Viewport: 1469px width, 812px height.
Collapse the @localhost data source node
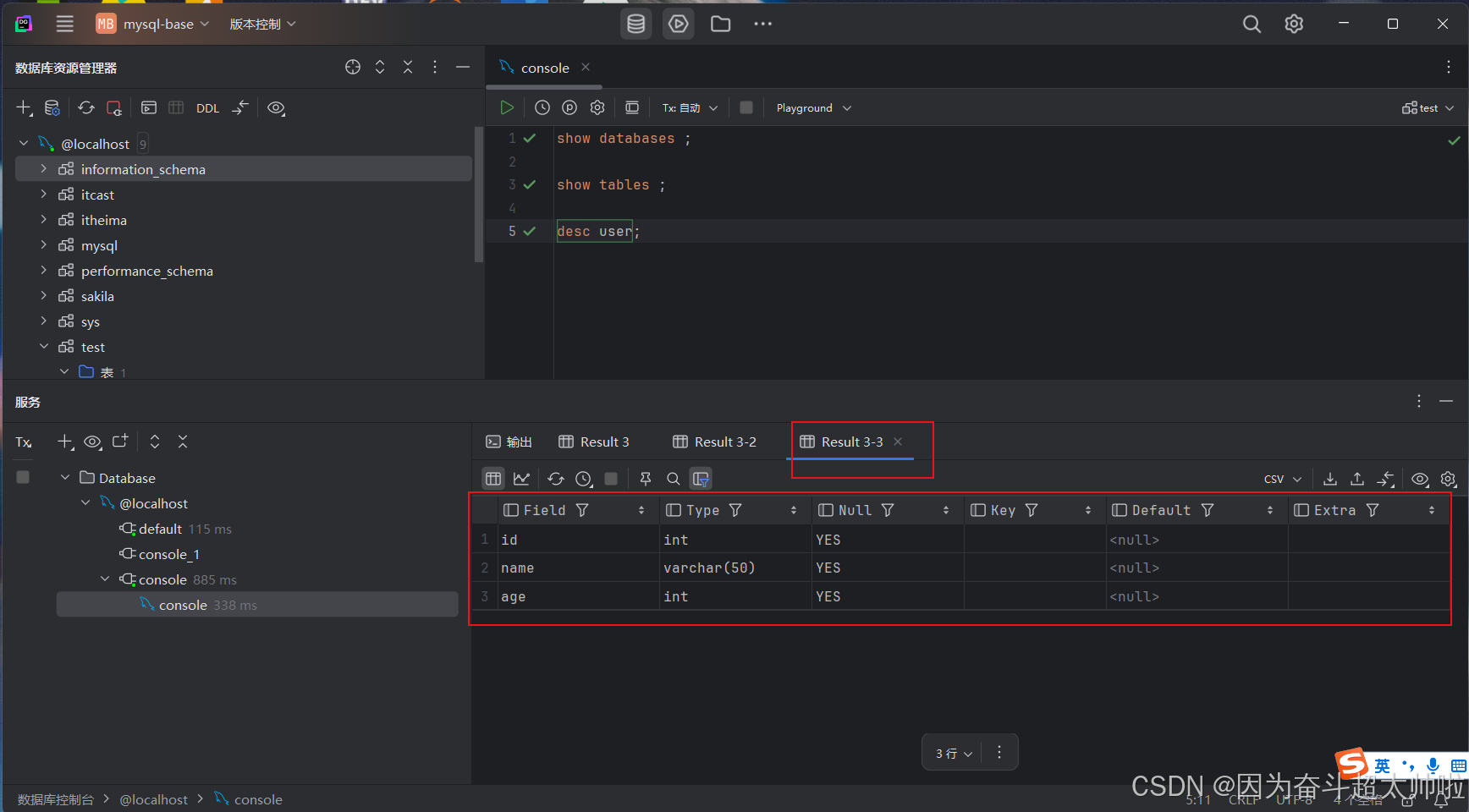[24, 144]
